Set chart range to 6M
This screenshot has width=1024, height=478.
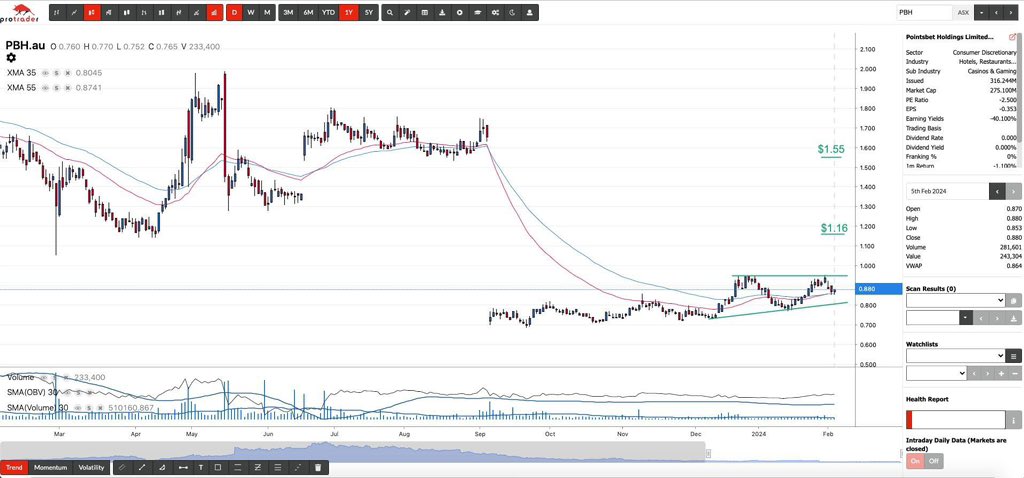click(308, 12)
